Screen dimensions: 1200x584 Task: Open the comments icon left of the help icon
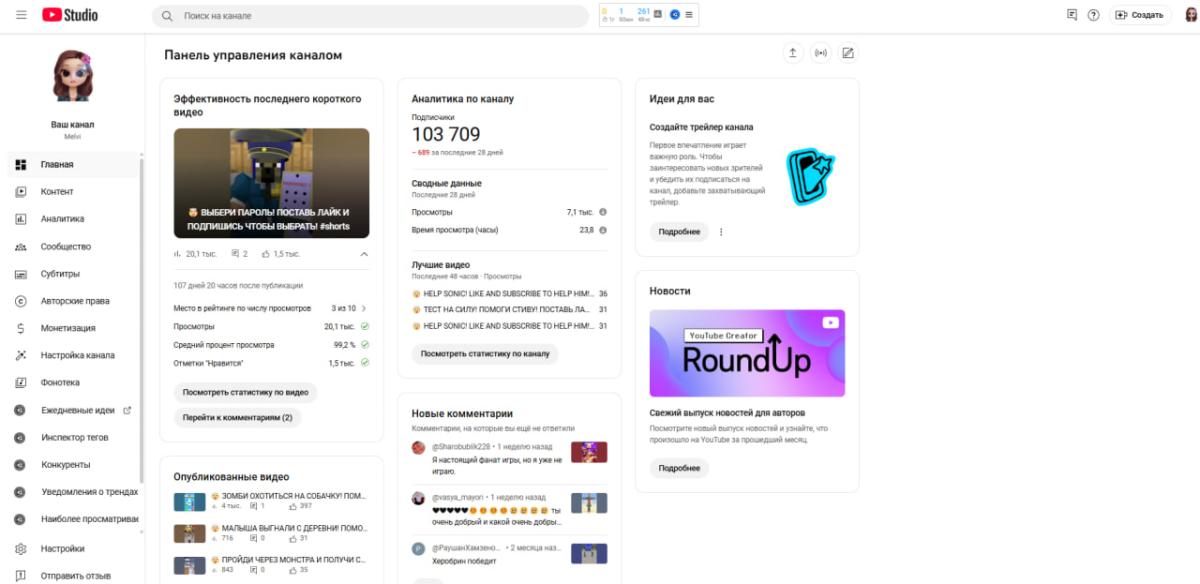pos(1072,15)
